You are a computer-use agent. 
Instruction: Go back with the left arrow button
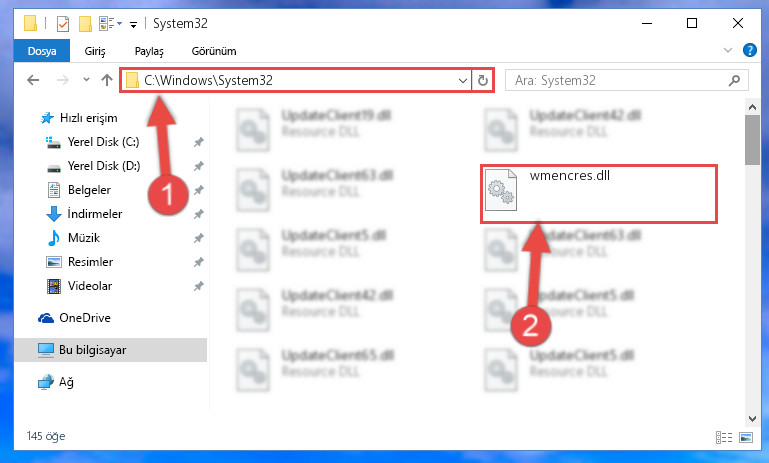point(33,80)
